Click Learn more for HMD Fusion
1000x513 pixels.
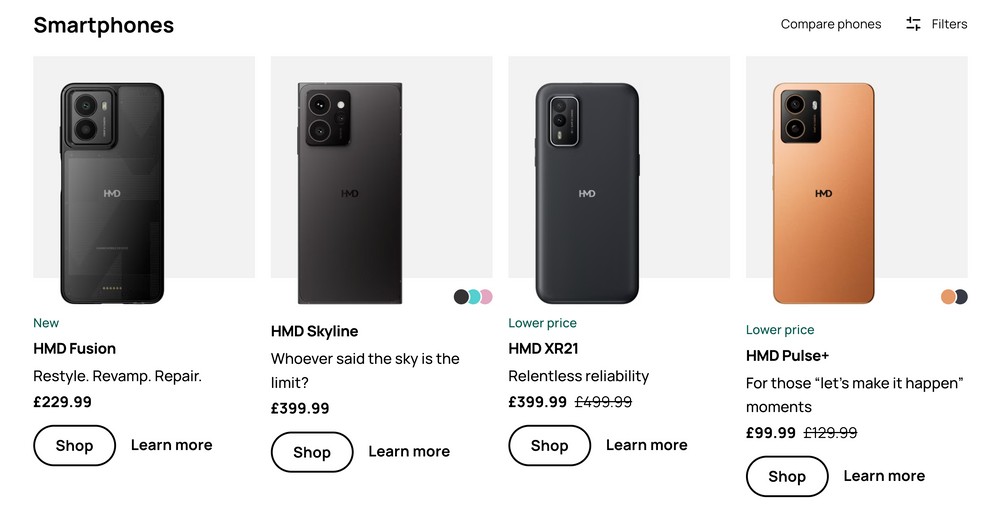(x=171, y=445)
